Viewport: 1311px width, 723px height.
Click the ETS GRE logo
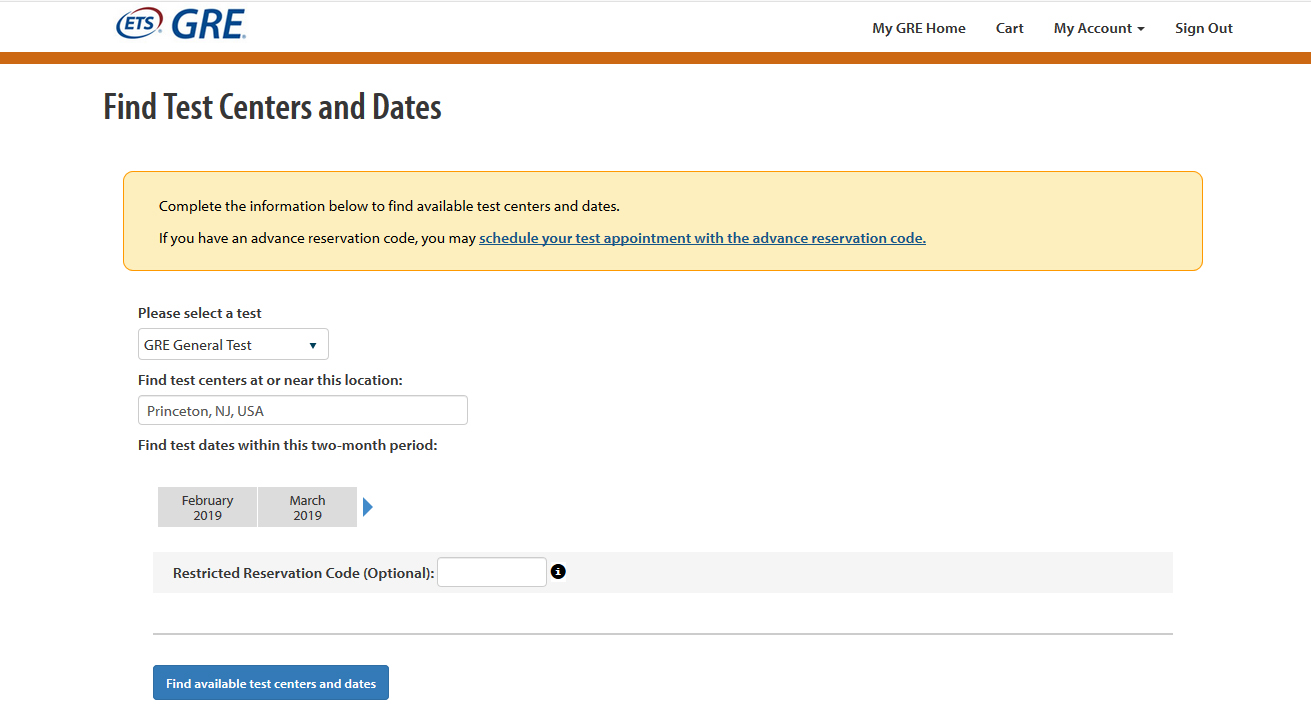tap(181, 25)
